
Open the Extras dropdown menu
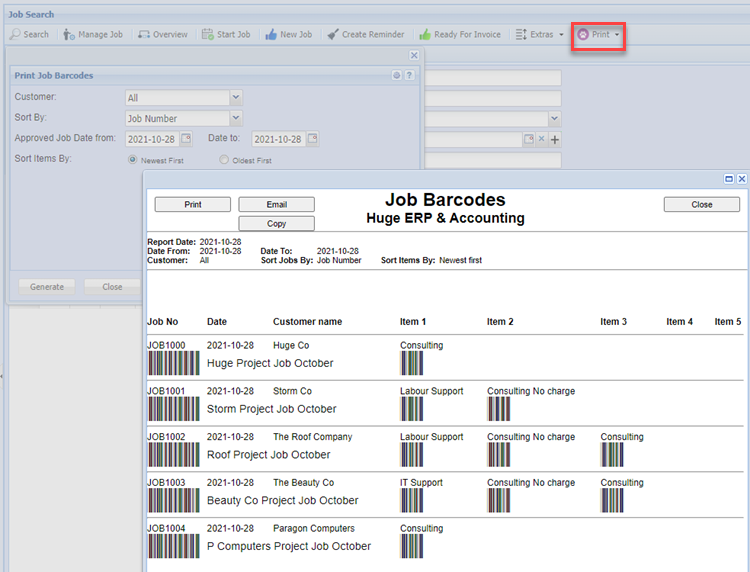(x=540, y=34)
